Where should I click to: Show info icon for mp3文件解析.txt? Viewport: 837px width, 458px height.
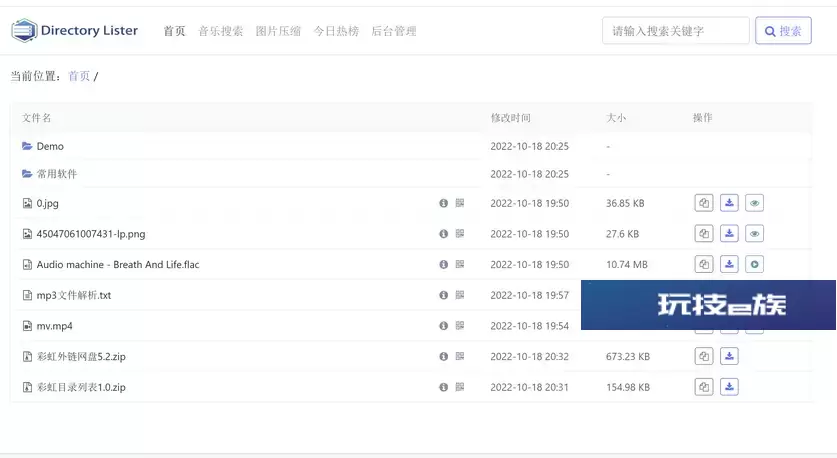click(x=443, y=295)
